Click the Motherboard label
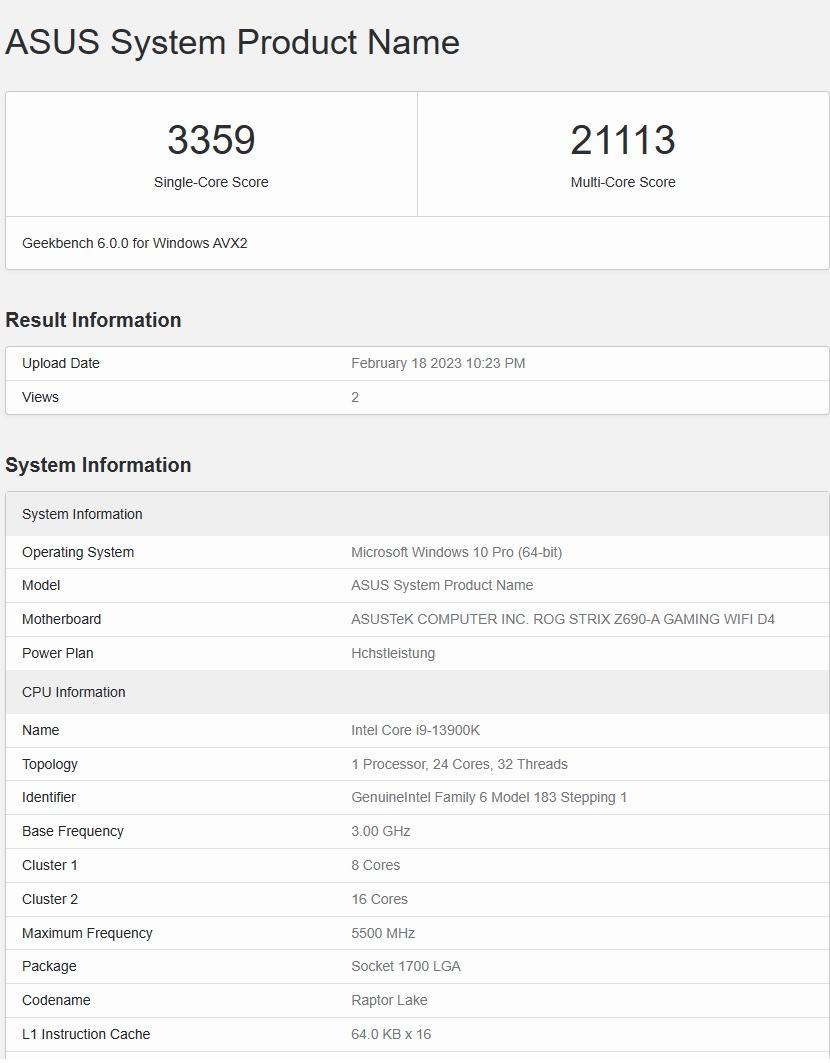Viewport: 830px width, 1063px height. pyautogui.click(x=62, y=619)
